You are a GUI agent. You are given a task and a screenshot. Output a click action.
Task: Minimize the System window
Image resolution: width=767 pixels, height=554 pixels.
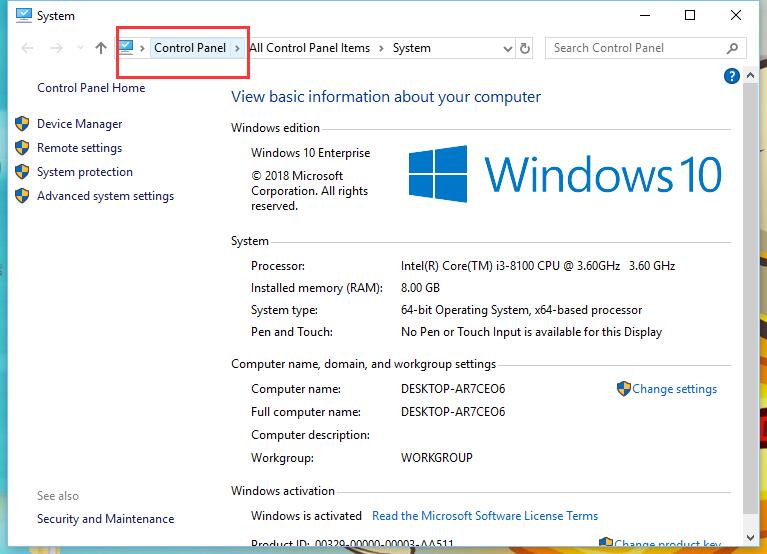(x=645, y=16)
